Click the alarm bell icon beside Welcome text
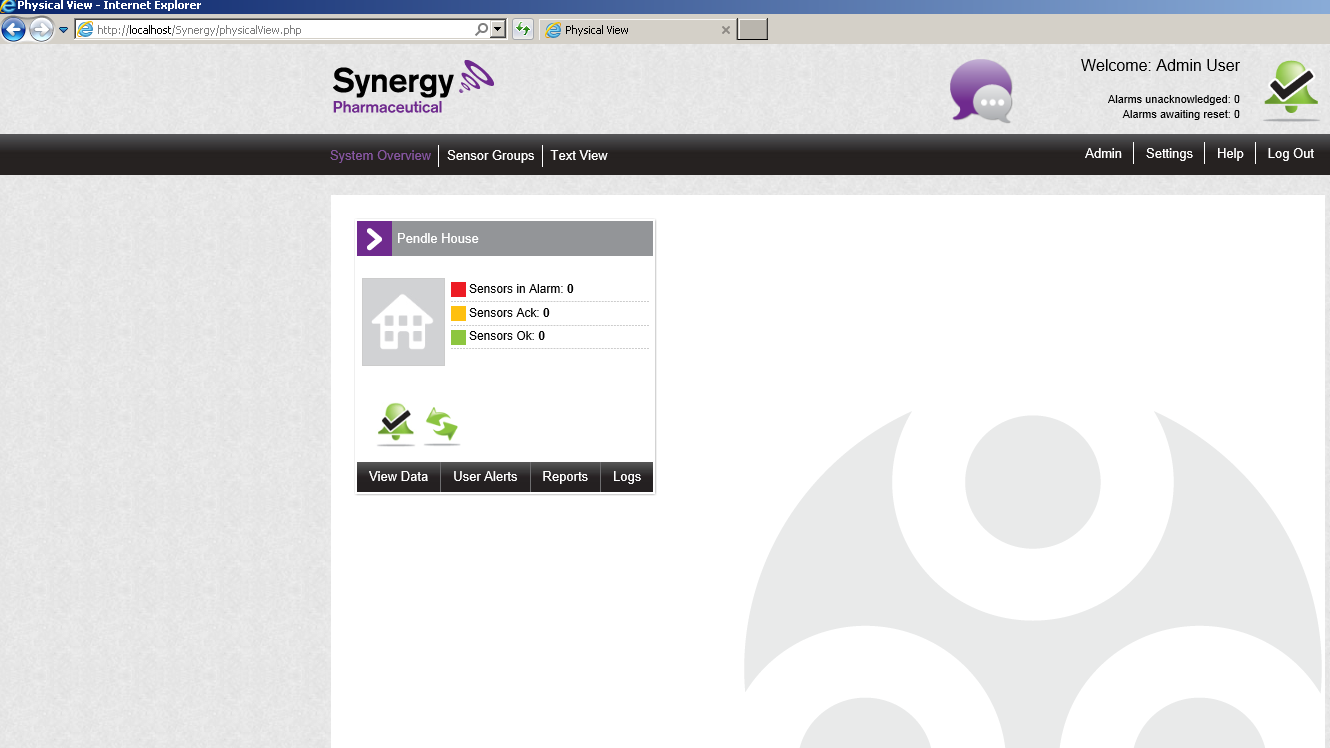This screenshot has height=748, width=1330. pos(1291,91)
